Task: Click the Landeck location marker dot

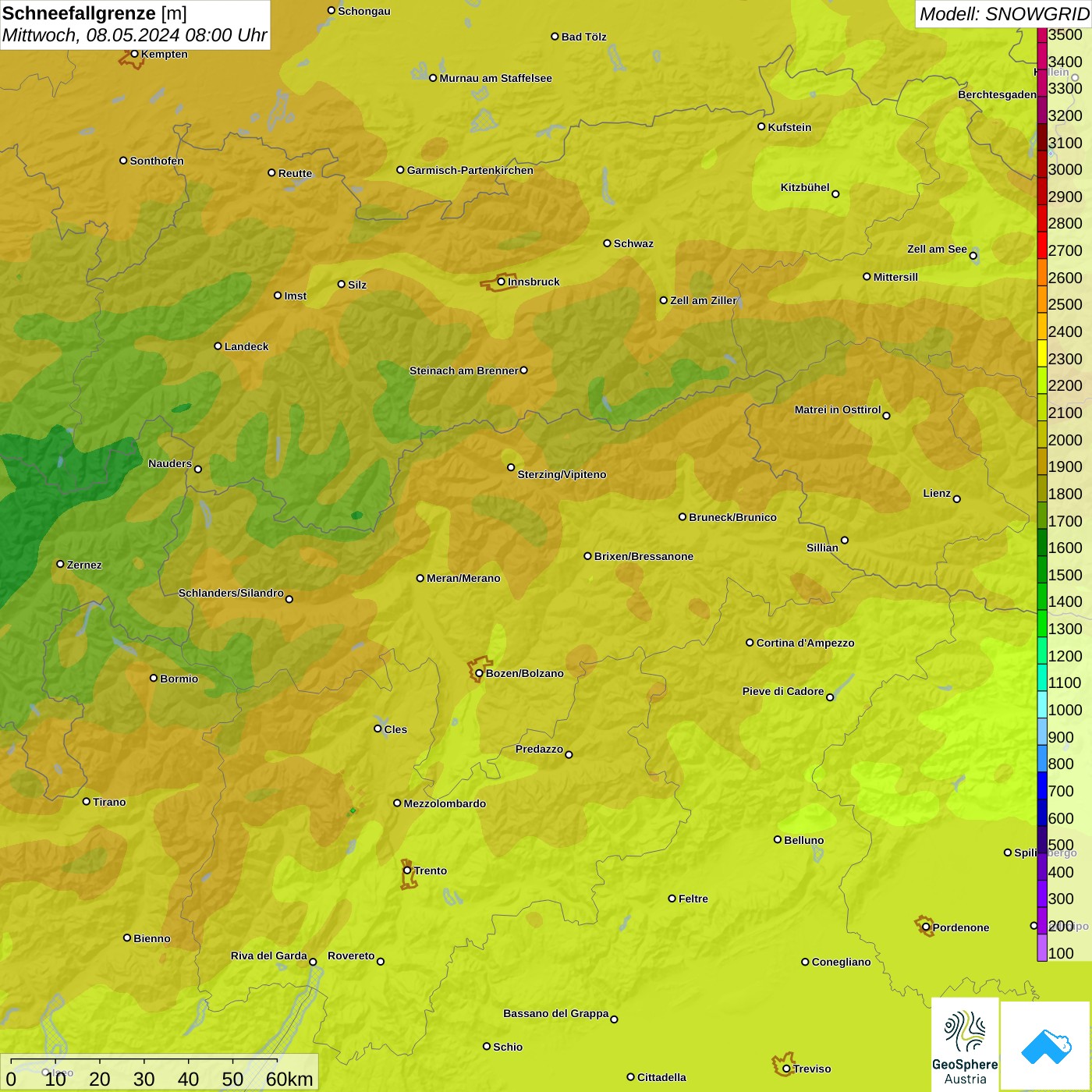Action: [x=218, y=346]
